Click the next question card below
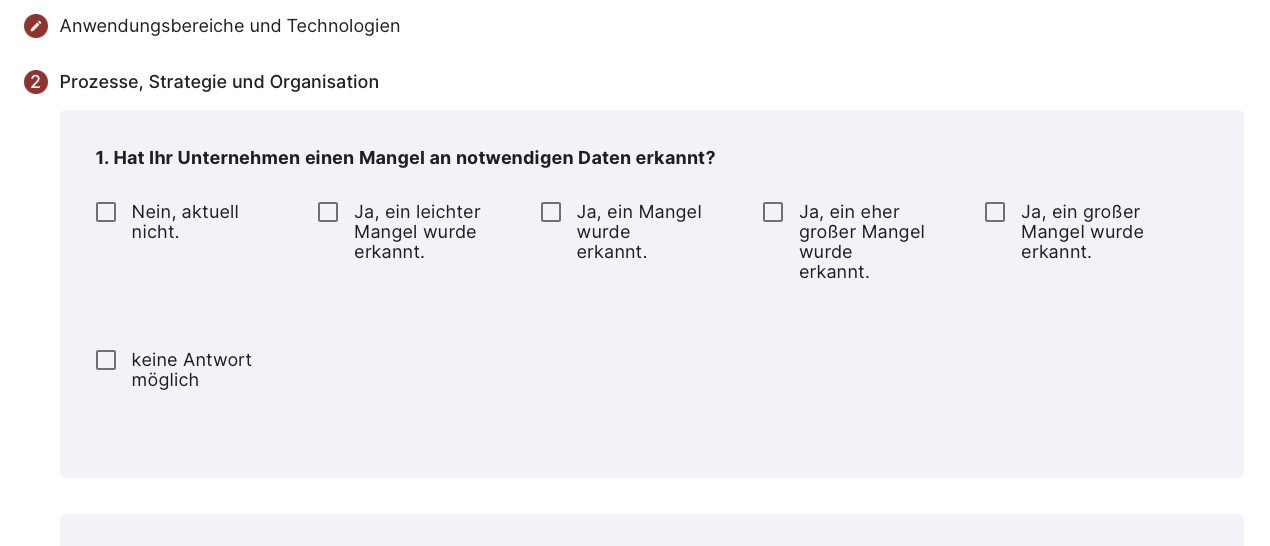Screen dimensions: 1270x546 pos(652,530)
